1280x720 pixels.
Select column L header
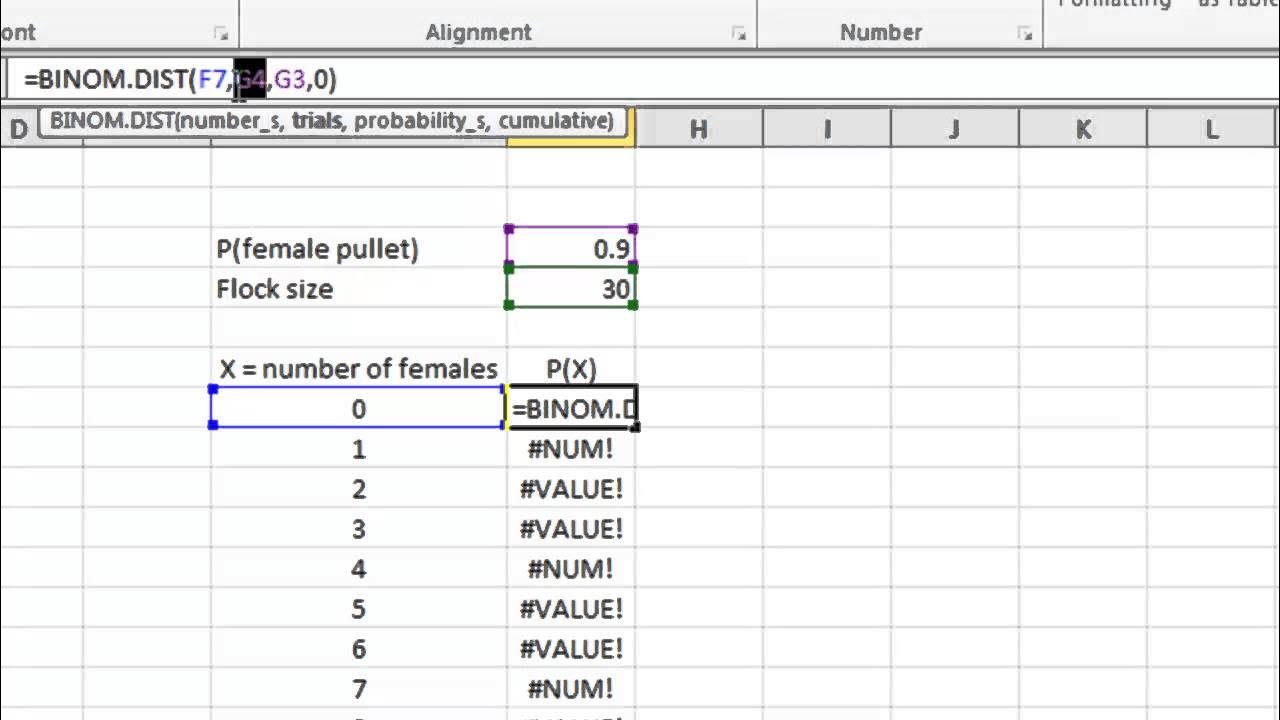tap(1211, 129)
